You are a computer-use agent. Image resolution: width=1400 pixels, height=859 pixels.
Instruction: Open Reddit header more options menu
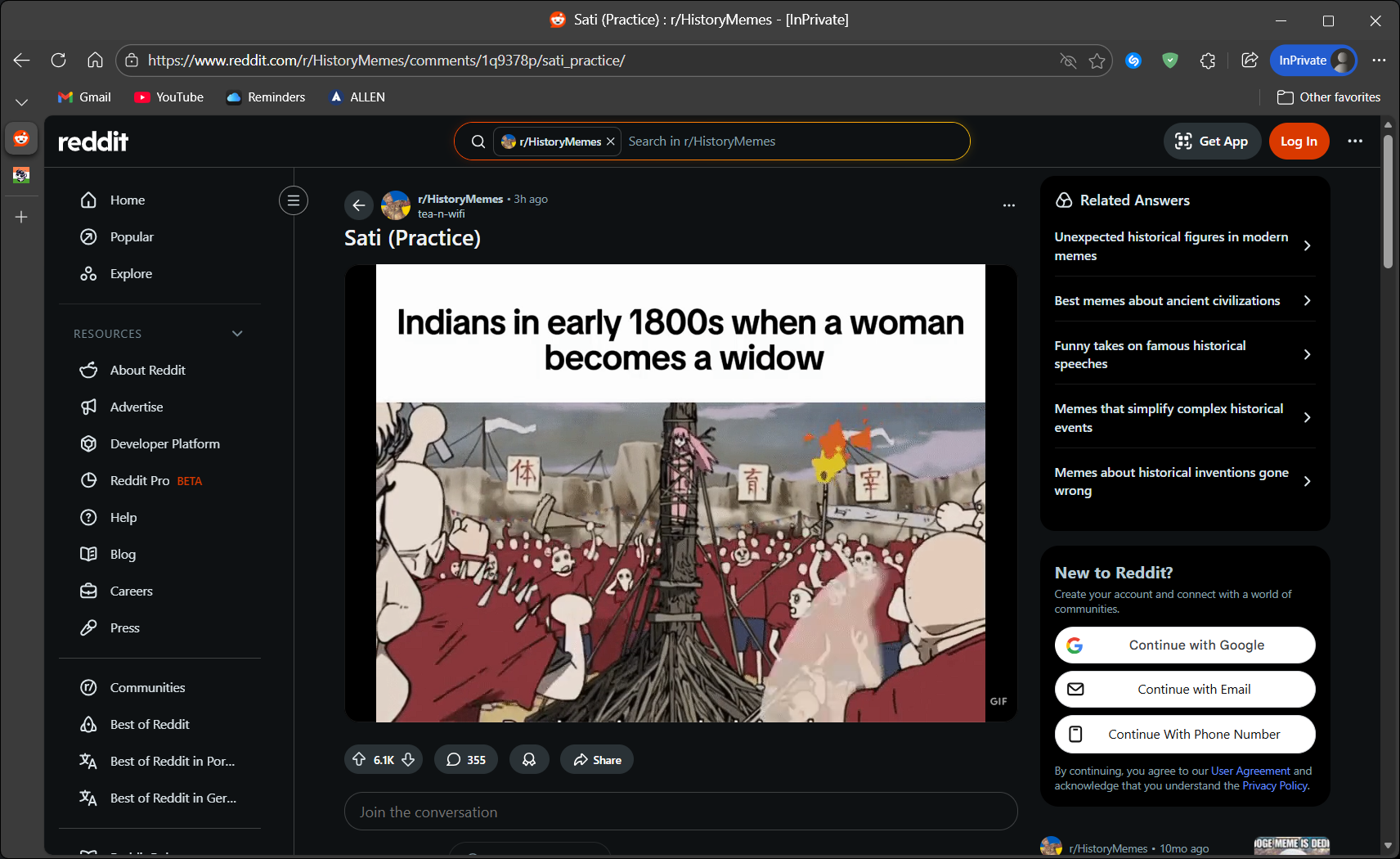[1355, 142]
